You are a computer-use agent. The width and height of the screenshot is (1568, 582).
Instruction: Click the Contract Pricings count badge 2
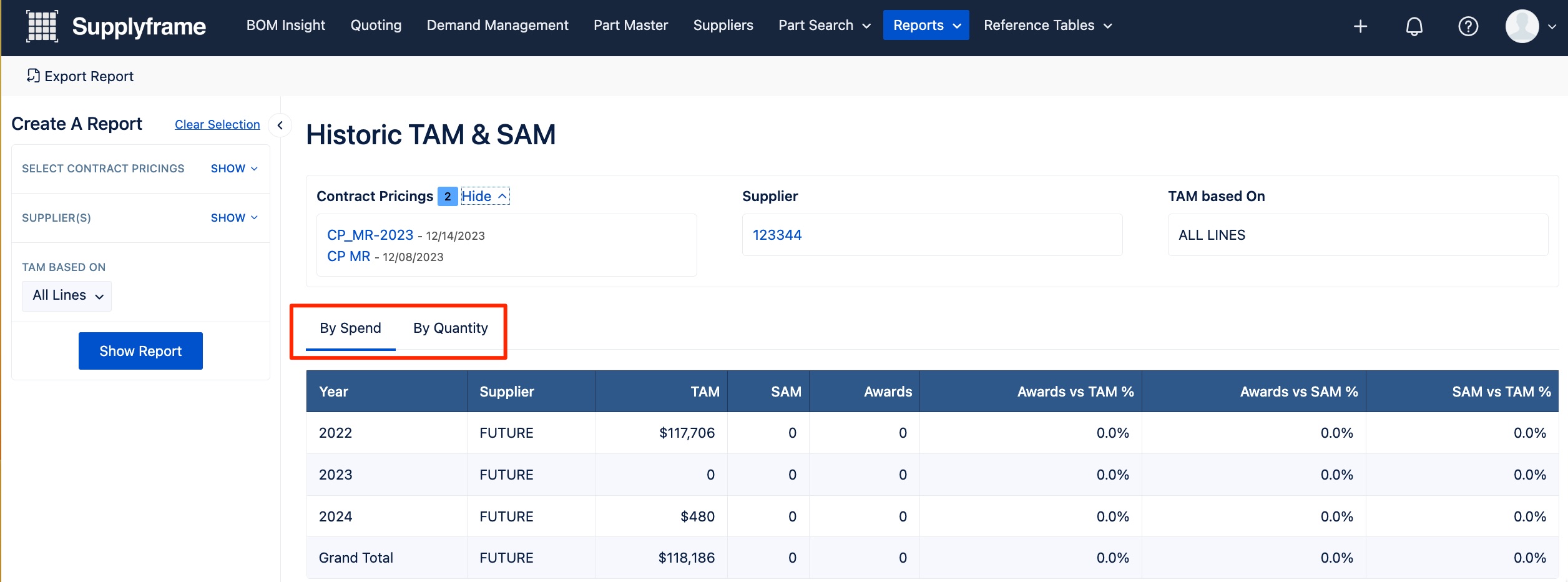pyautogui.click(x=447, y=196)
